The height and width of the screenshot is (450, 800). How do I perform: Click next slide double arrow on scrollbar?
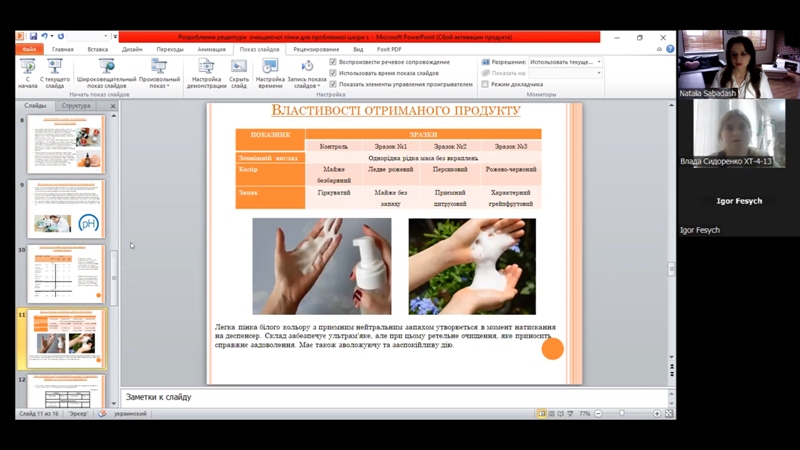(671, 374)
